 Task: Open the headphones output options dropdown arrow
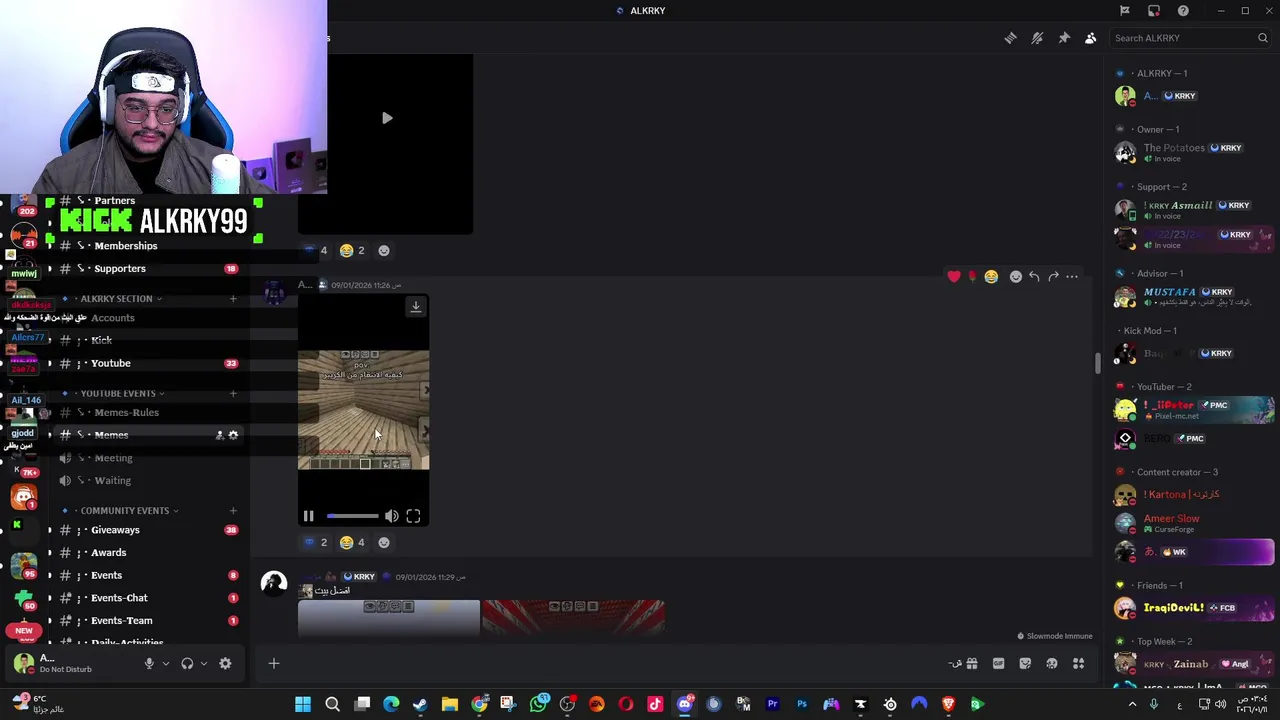point(204,663)
